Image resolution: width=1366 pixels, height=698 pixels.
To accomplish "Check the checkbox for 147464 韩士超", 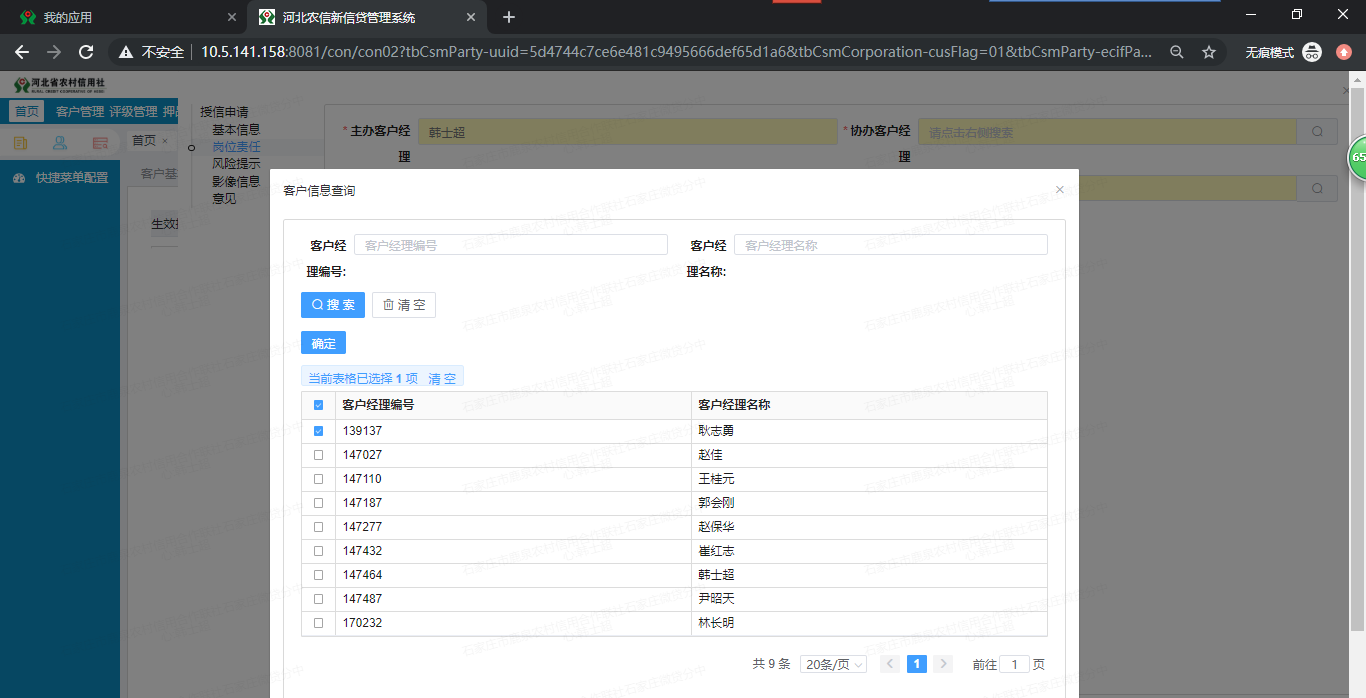I will pos(318,575).
